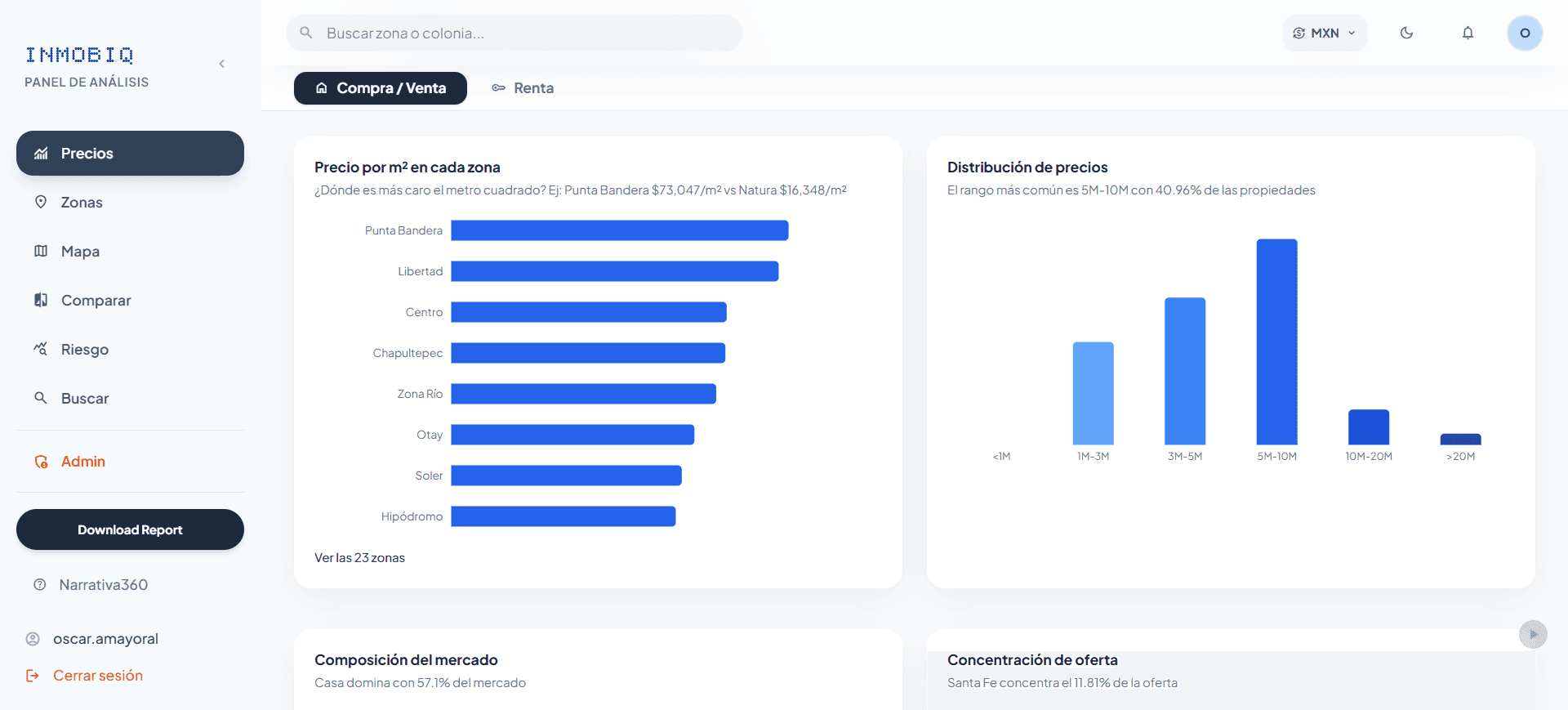Click the user avatar in the top bar
The width and height of the screenshot is (1568, 710).
[x=1524, y=33]
